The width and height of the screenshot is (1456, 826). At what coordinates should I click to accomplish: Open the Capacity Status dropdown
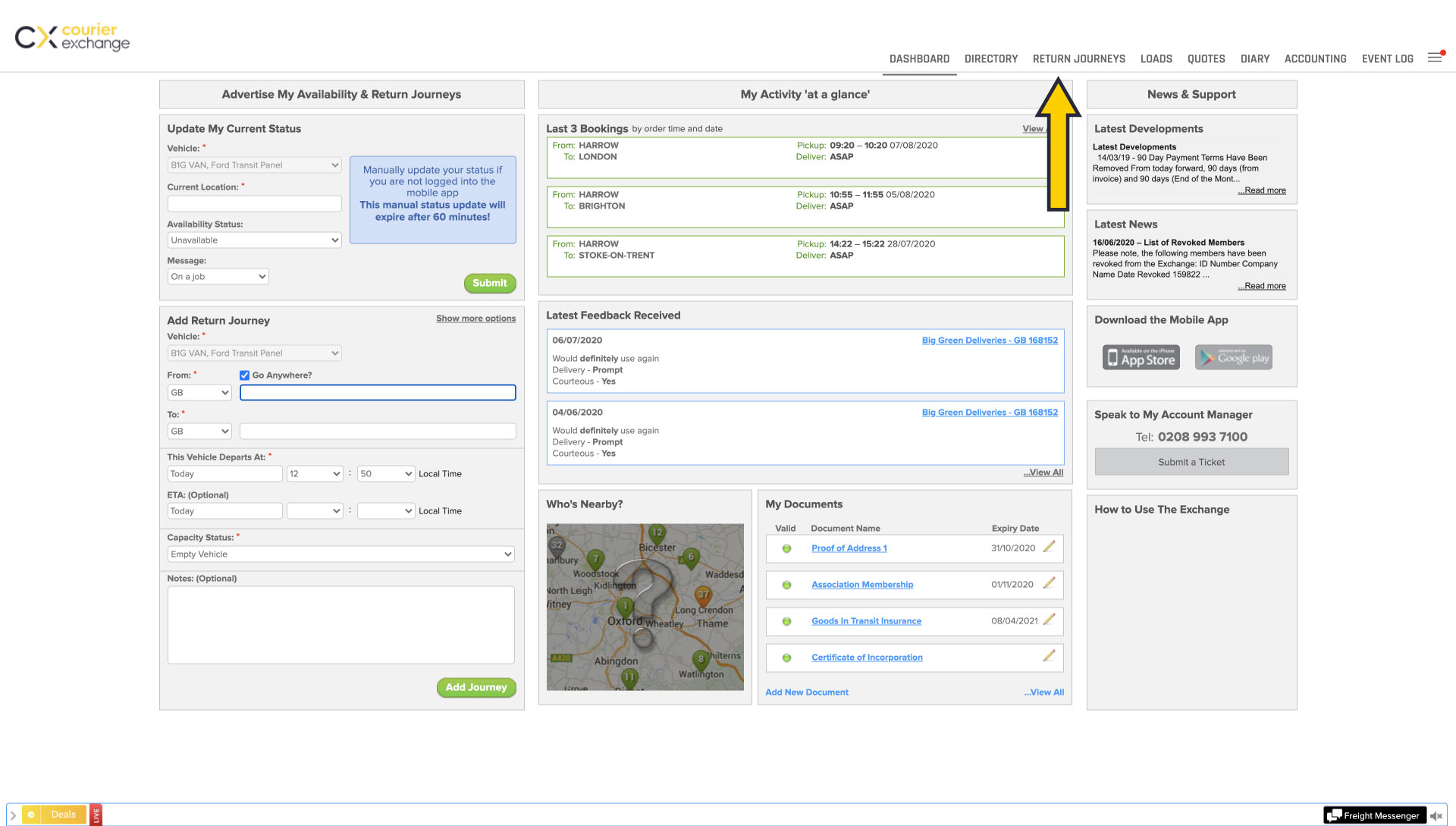[340, 554]
